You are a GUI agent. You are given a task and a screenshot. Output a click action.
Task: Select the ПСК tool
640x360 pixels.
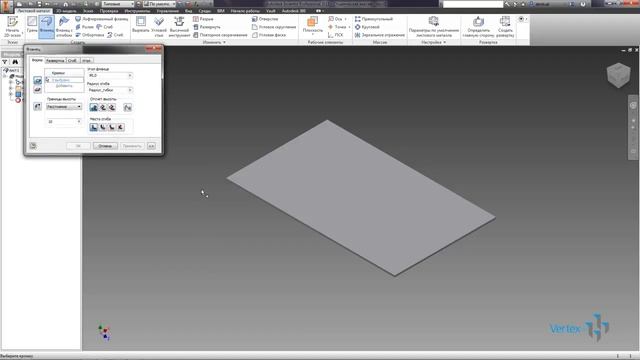pyautogui.click(x=336, y=35)
